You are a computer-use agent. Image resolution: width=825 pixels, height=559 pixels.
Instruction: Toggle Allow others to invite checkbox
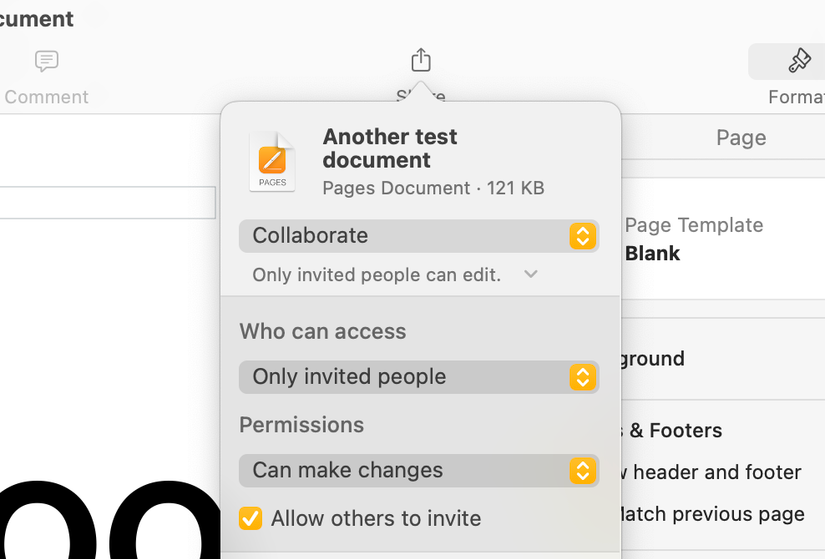point(251,518)
